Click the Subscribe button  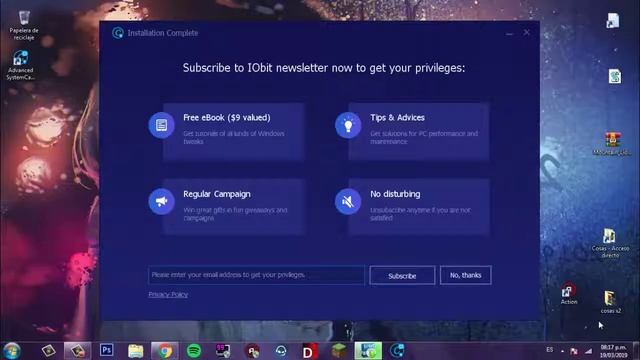tap(402, 276)
